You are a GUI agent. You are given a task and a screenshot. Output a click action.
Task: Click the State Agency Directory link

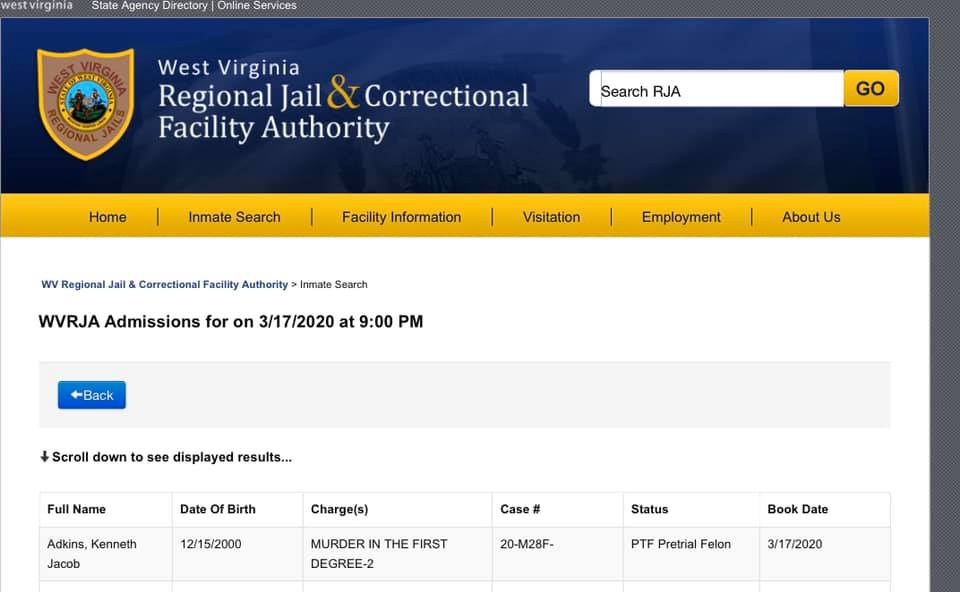click(x=149, y=6)
